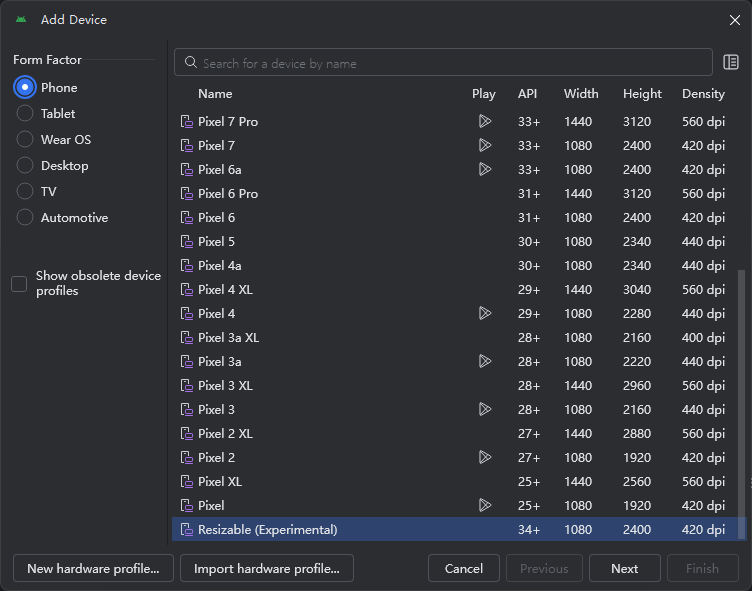Focus the device name search field
Image resolution: width=752 pixels, height=591 pixels.
(450, 63)
